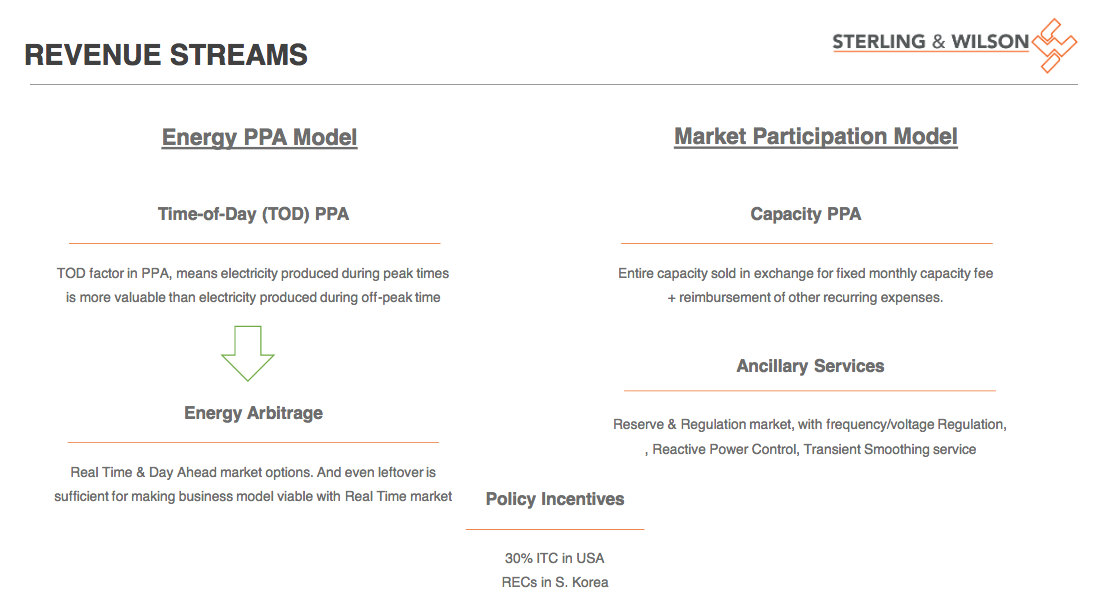
Task: Open the Market Participation Model underlined heading
Action: (816, 137)
